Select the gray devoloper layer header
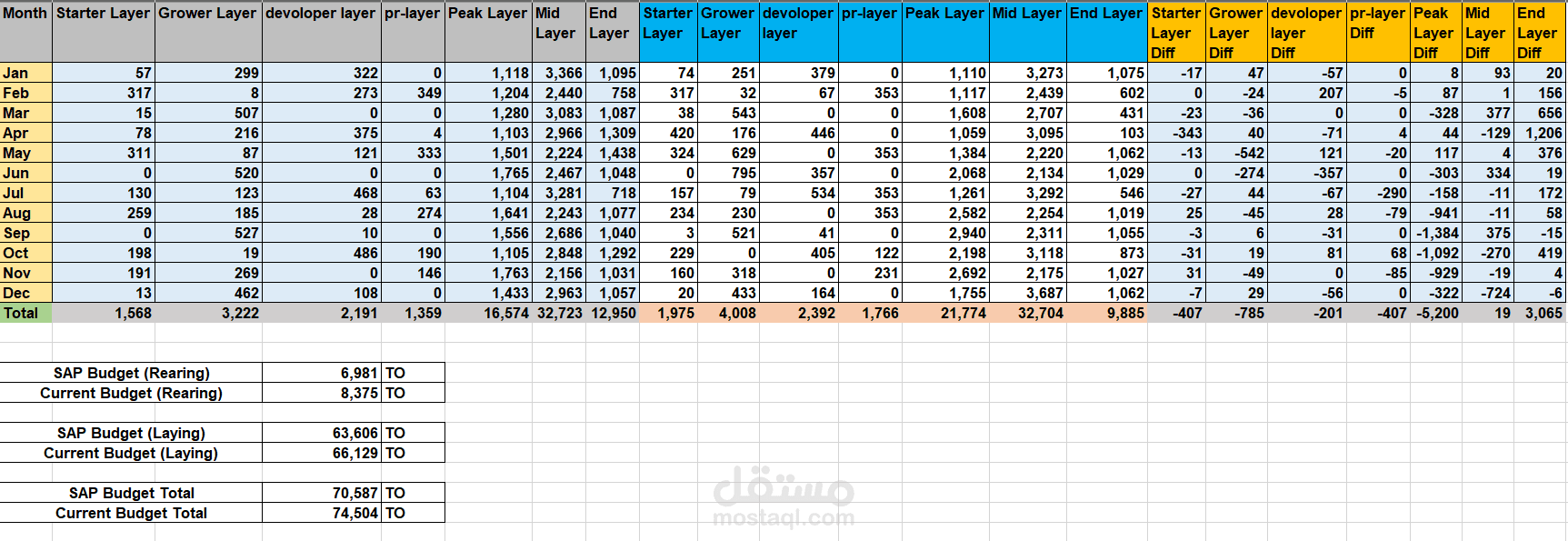This screenshot has width=1568, height=541. point(322,33)
